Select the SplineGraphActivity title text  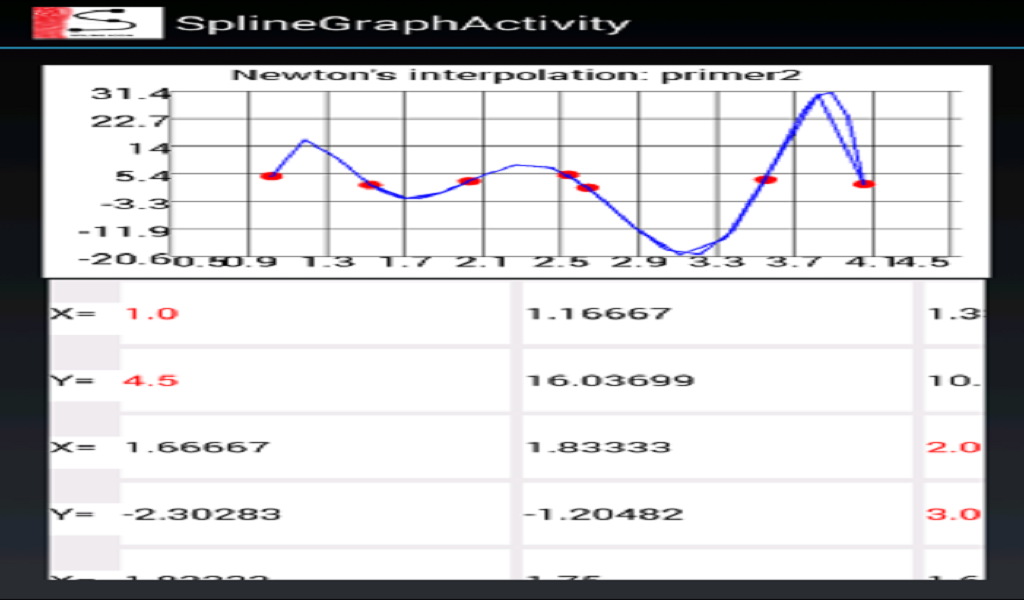(403, 24)
